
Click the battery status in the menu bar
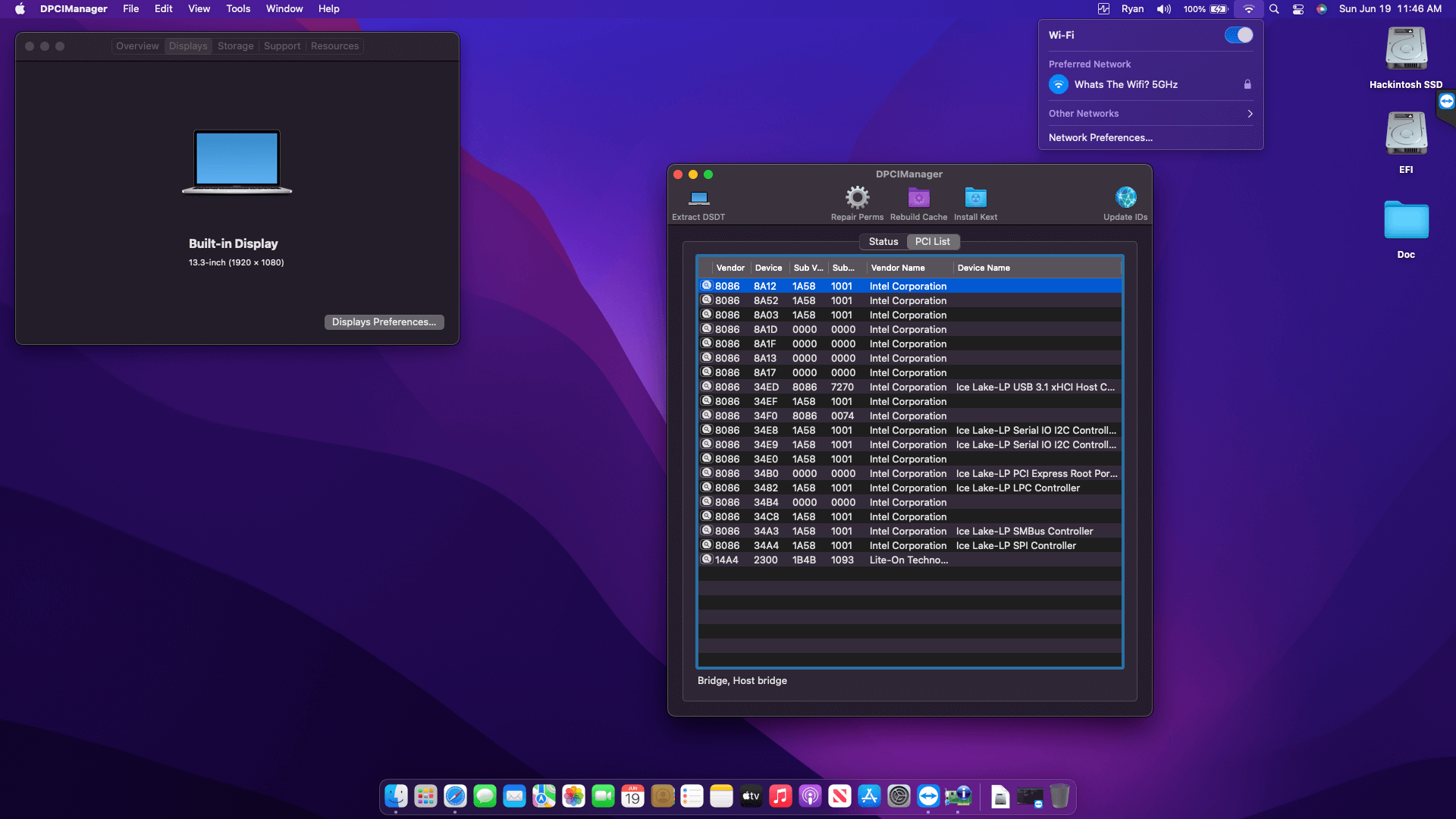(1206, 9)
